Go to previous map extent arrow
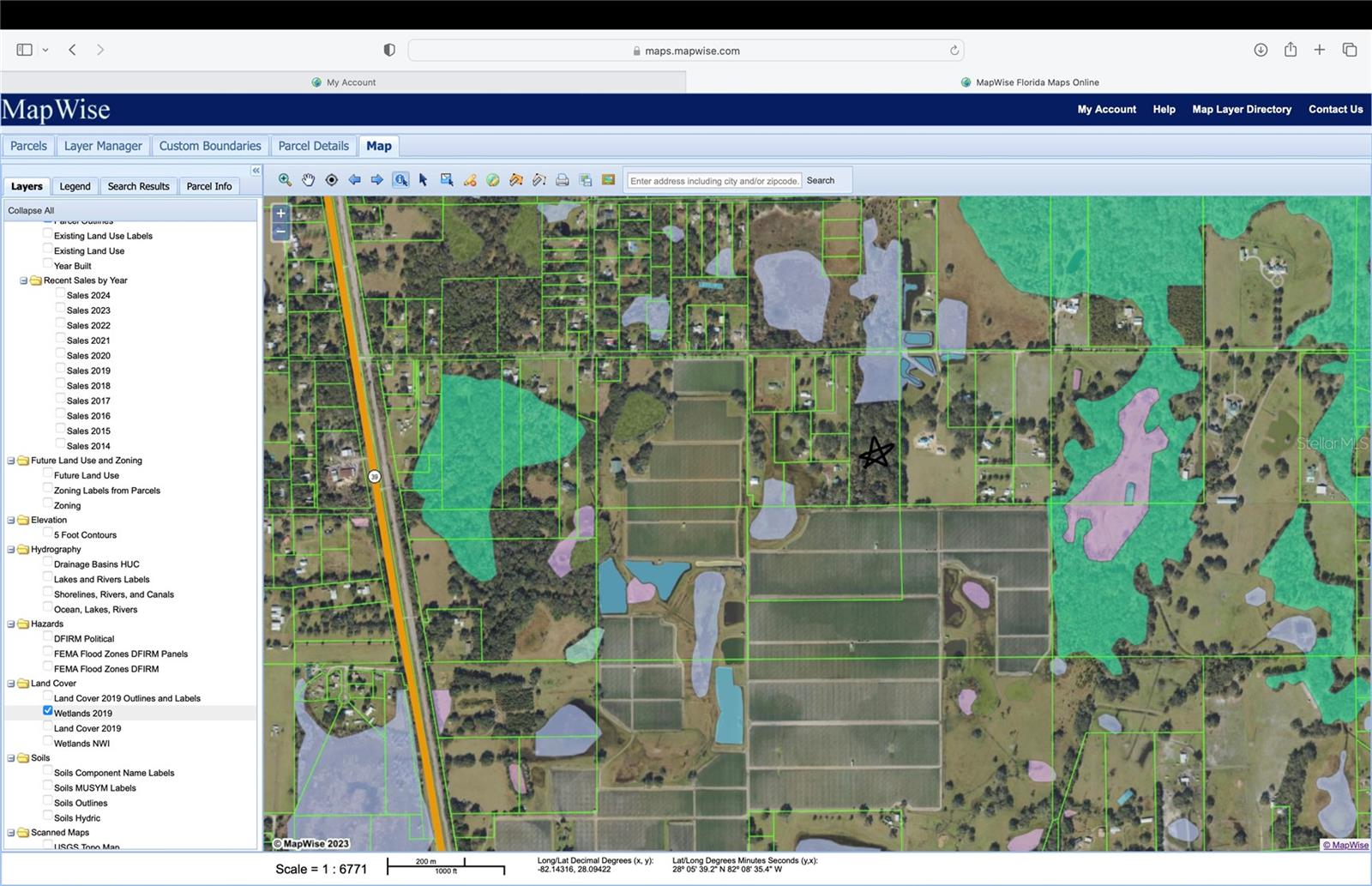The width and height of the screenshot is (1372, 886). point(354,180)
